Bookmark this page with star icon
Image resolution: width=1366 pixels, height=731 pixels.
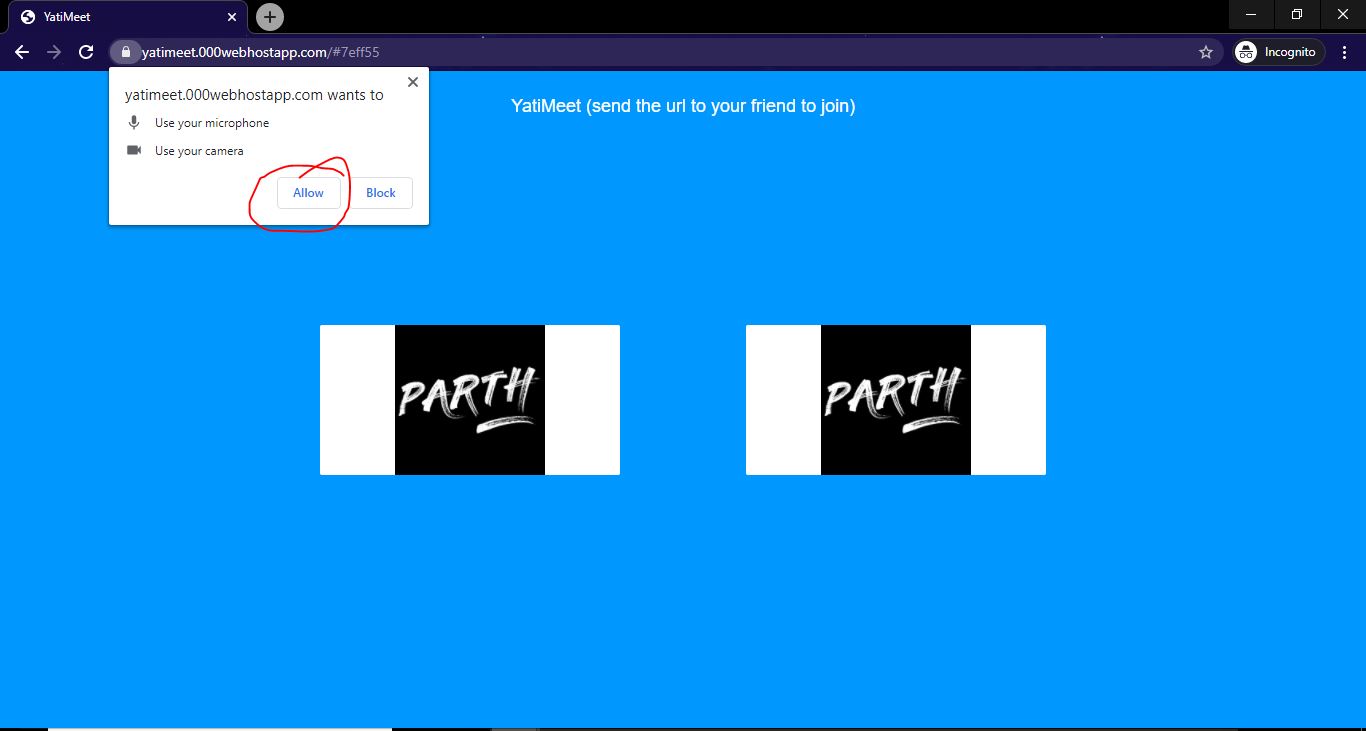coord(1205,52)
